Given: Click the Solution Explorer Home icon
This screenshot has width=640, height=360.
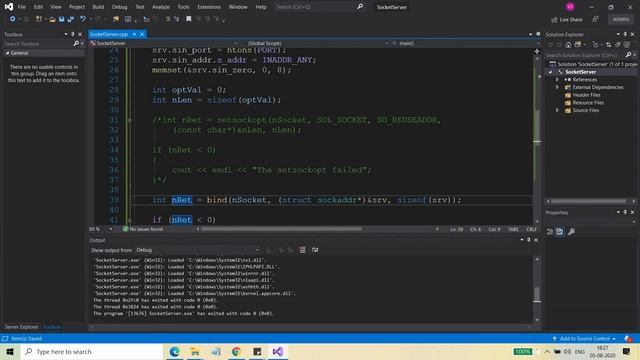Looking at the screenshot, I should coord(568,44).
